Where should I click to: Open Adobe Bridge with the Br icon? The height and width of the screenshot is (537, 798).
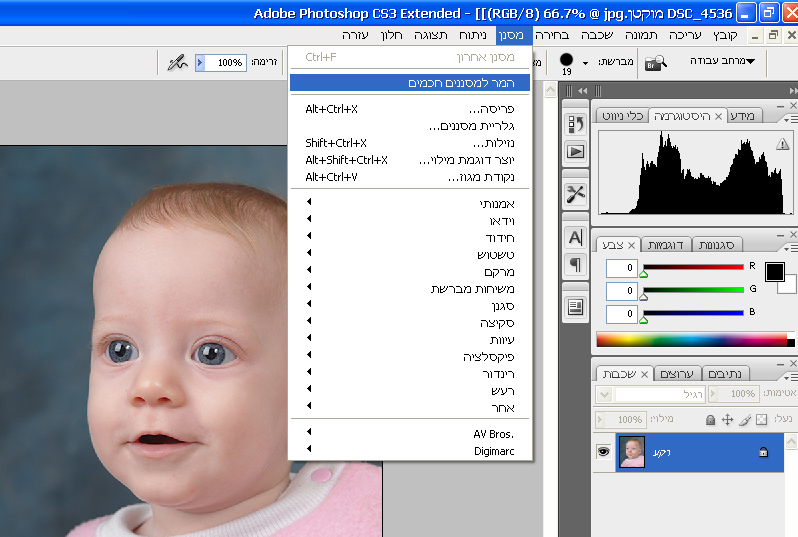655,62
